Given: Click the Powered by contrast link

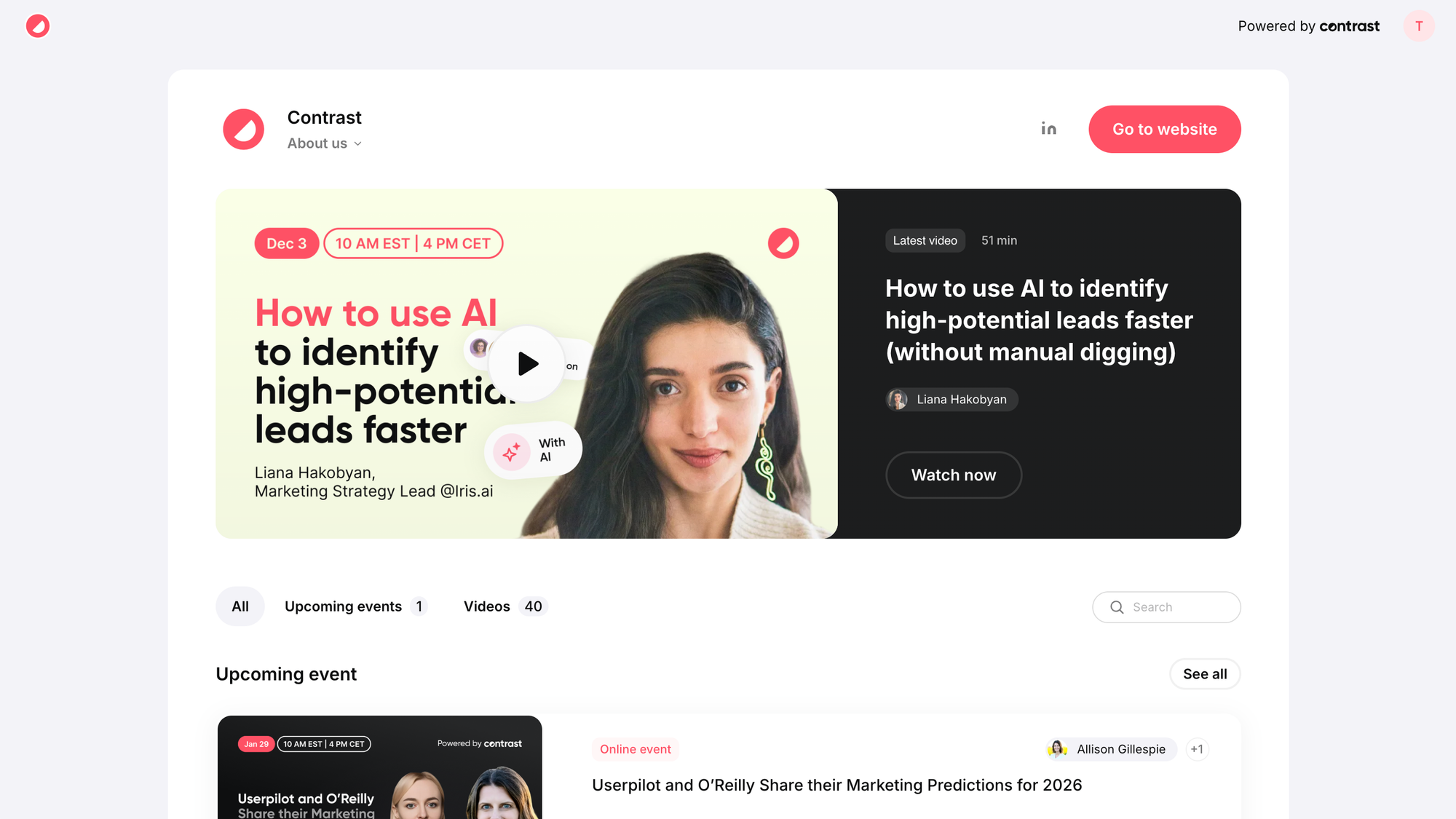Looking at the screenshot, I should coord(1309,26).
